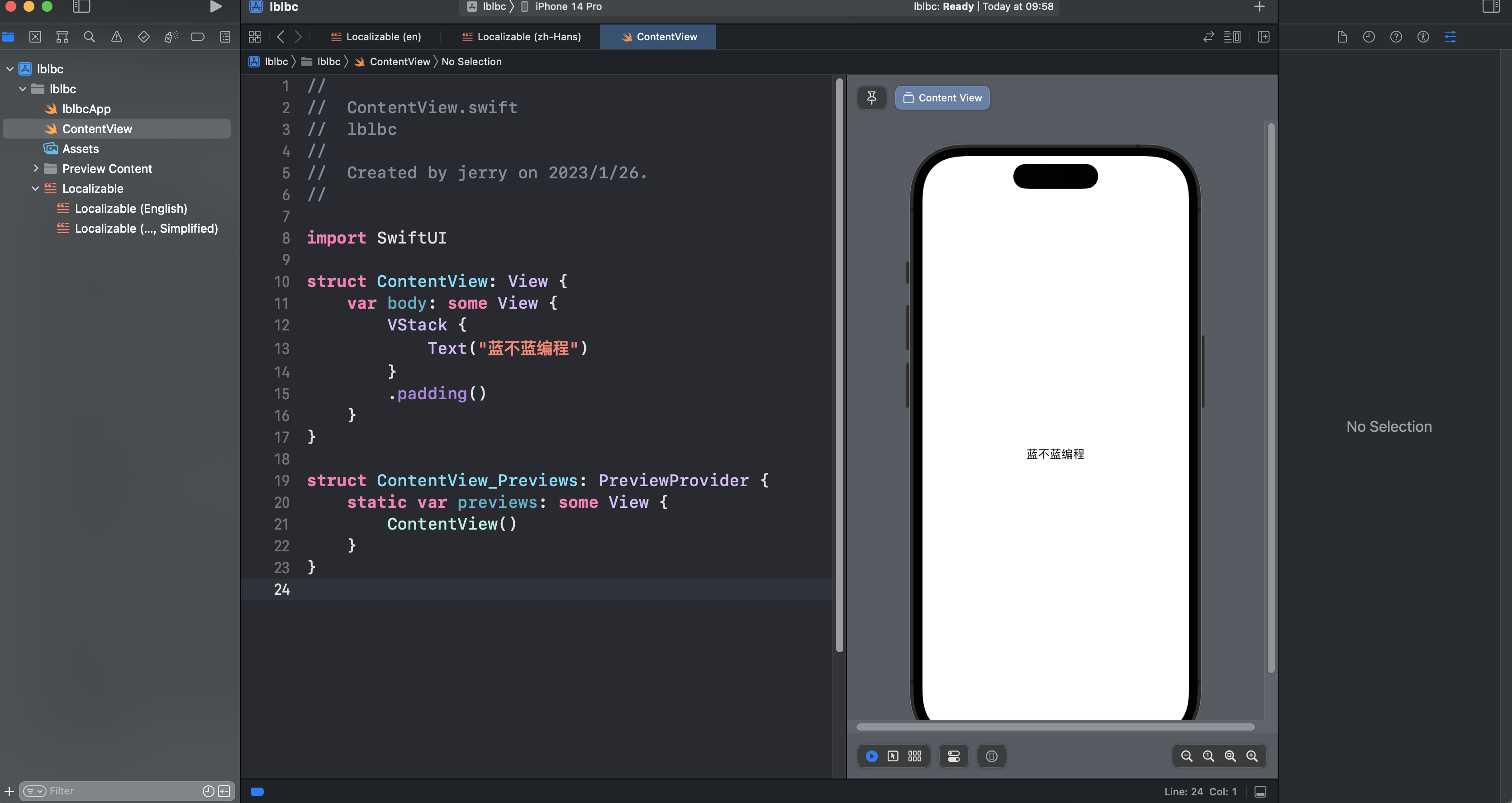Pin the Content View preview
The width and height of the screenshot is (1512, 803).
[x=872, y=97]
